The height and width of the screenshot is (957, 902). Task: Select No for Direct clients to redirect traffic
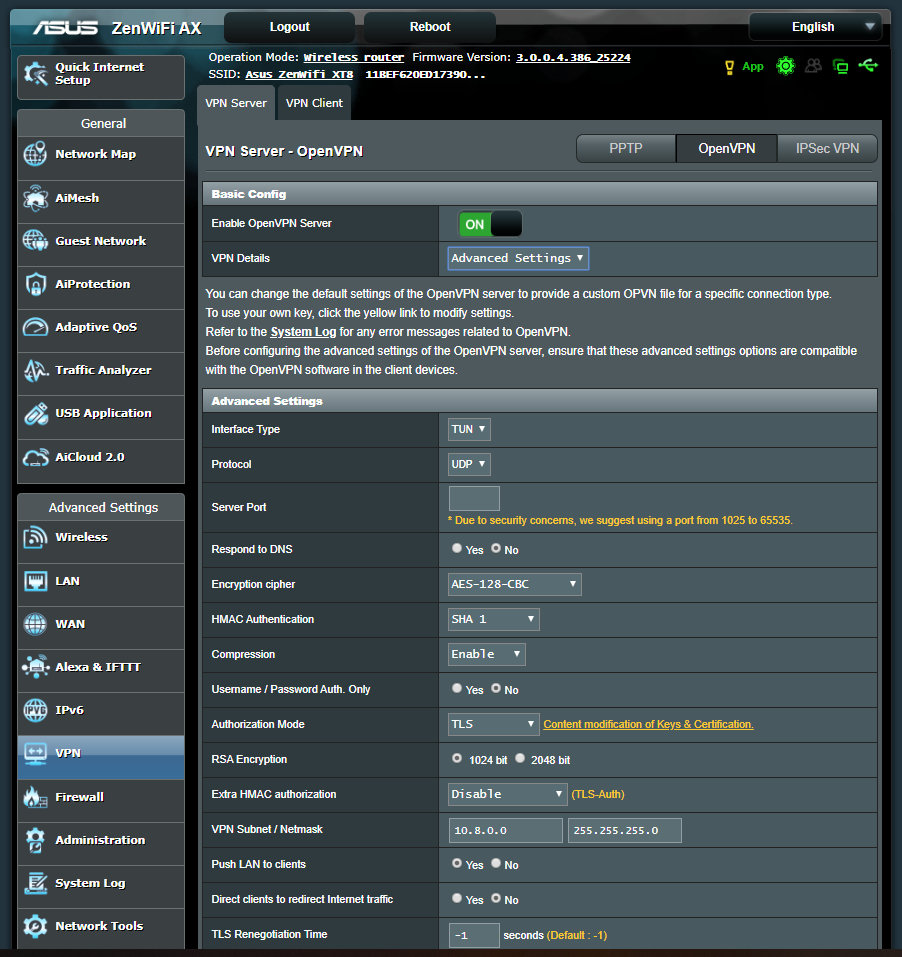point(496,898)
